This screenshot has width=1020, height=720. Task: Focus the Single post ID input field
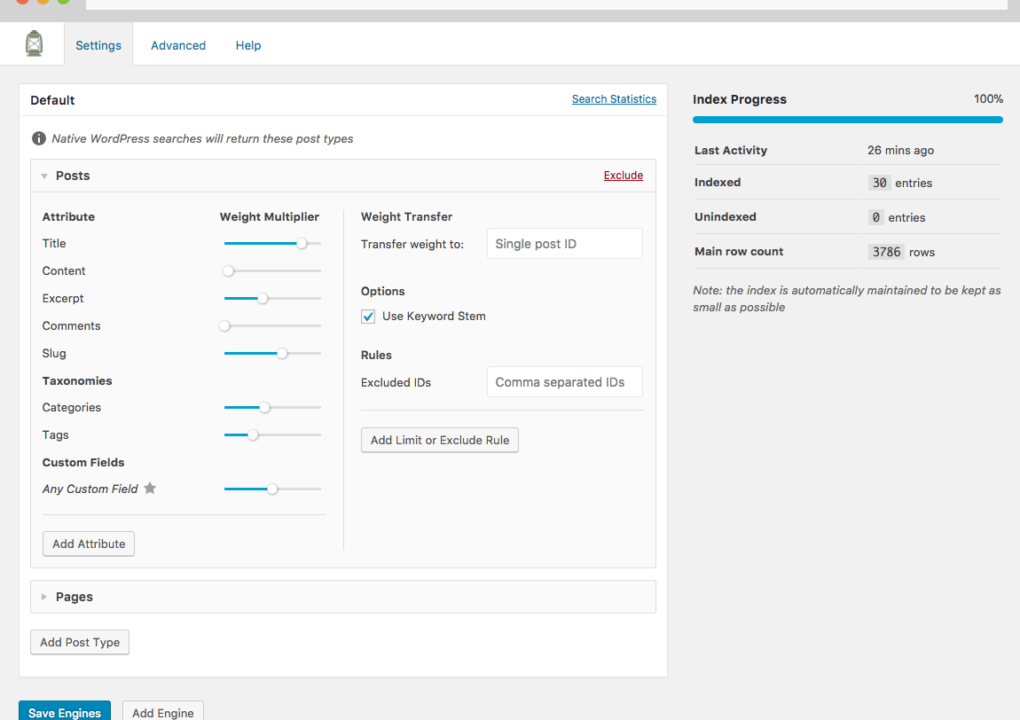(564, 244)
